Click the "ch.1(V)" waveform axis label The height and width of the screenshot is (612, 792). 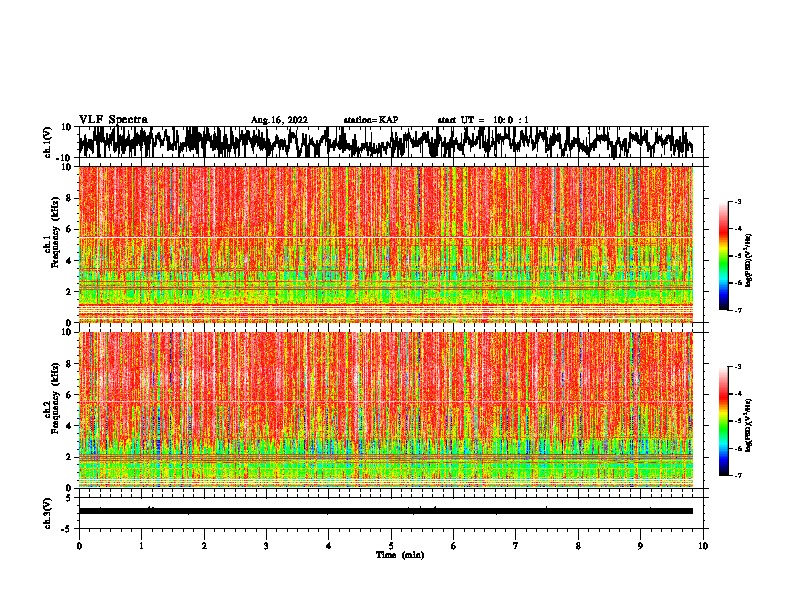[48, 142]
